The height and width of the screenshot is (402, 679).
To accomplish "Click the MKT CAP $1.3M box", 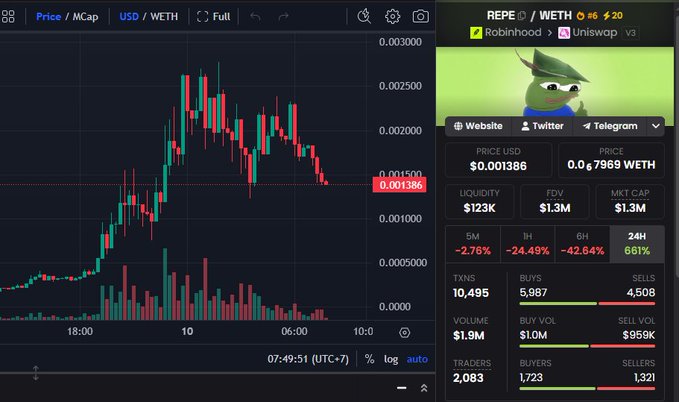I will (x=630, y=201).
